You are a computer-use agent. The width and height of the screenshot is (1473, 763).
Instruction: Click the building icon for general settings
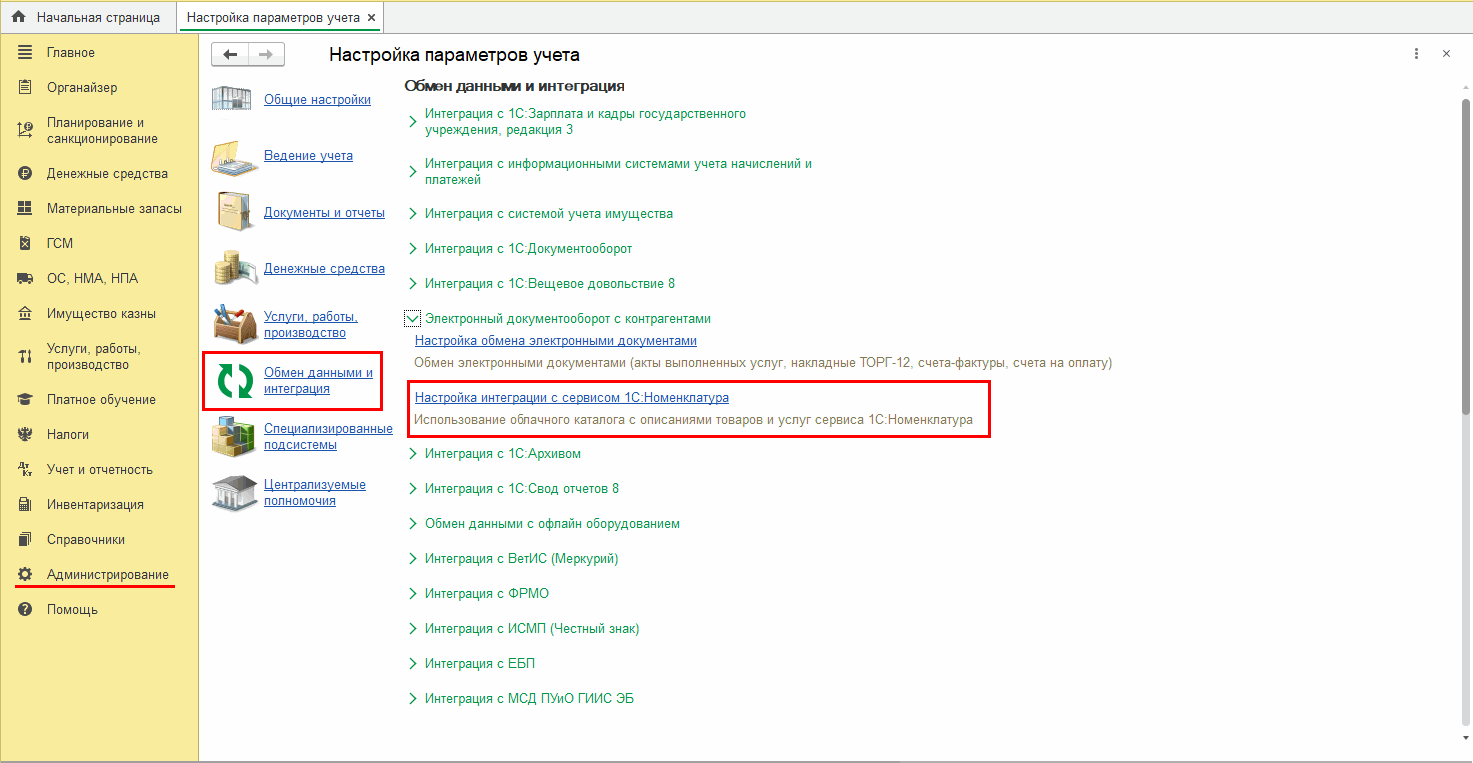[x=235, y=100]
